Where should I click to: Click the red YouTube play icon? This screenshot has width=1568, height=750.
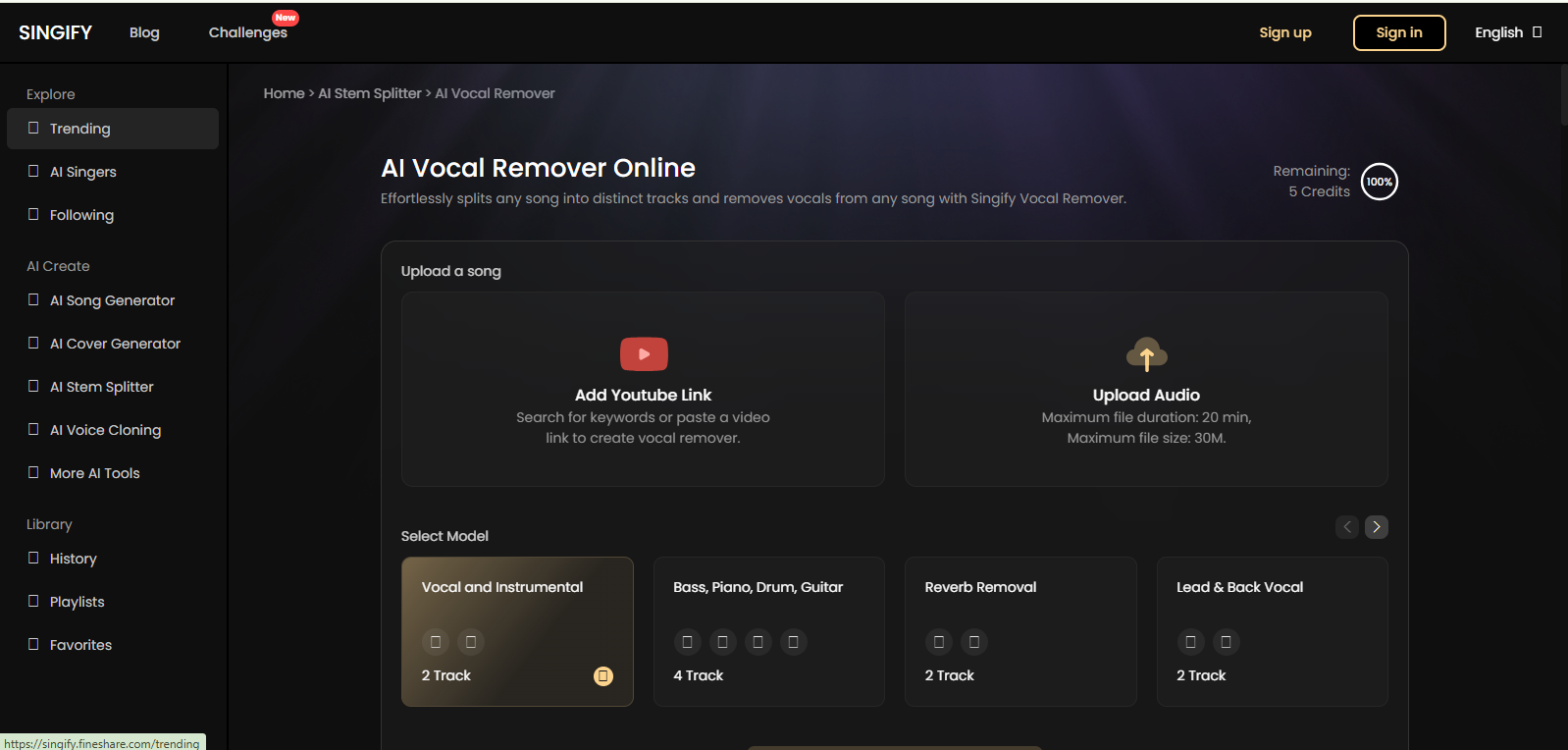644,354
